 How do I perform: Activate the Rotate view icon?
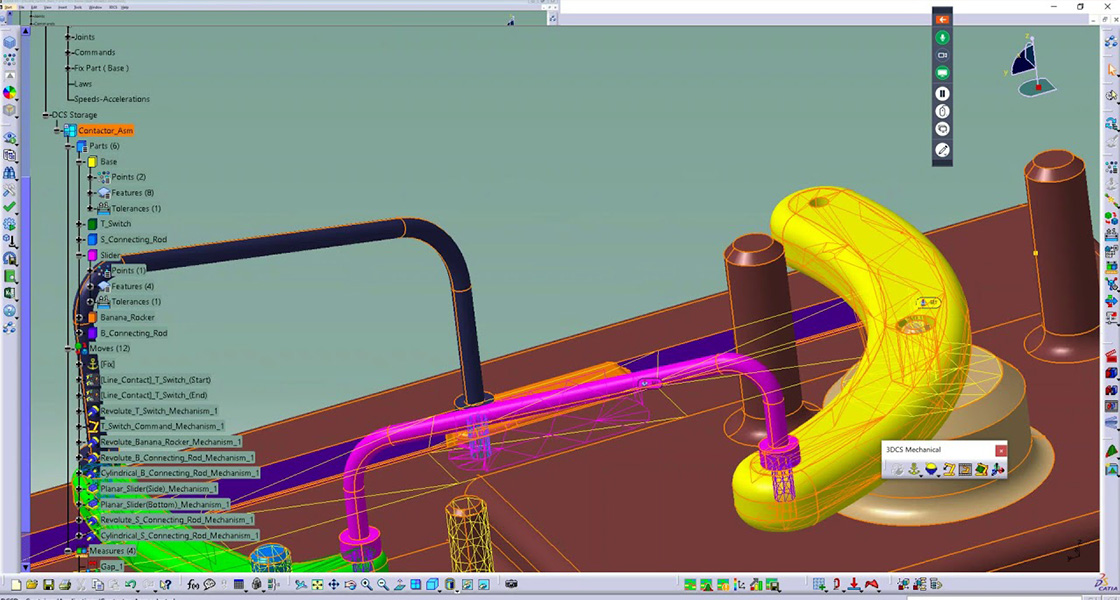click(351, 585)
